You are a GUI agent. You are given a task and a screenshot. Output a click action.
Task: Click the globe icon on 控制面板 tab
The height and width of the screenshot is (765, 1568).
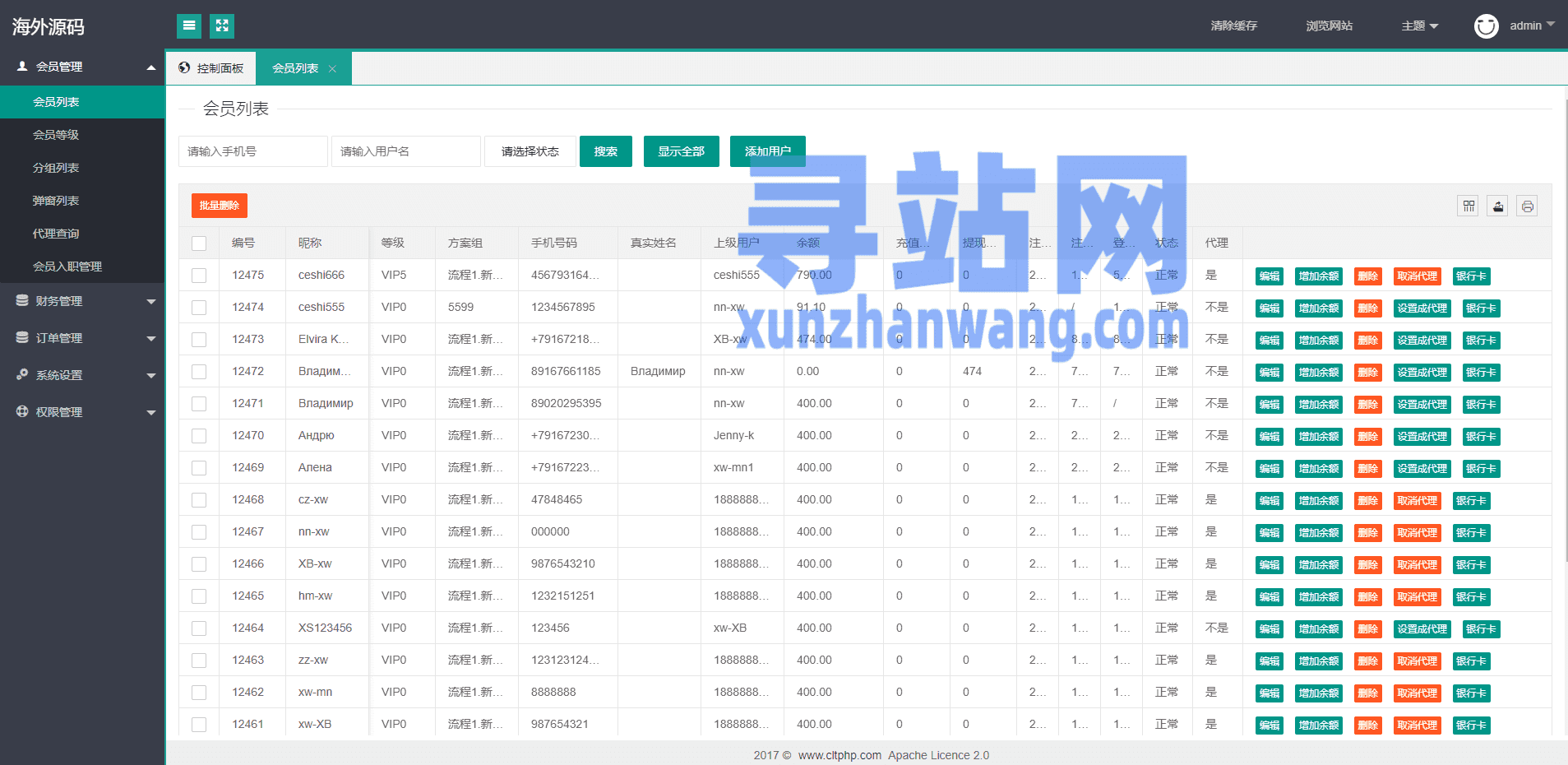pos(184,68)
